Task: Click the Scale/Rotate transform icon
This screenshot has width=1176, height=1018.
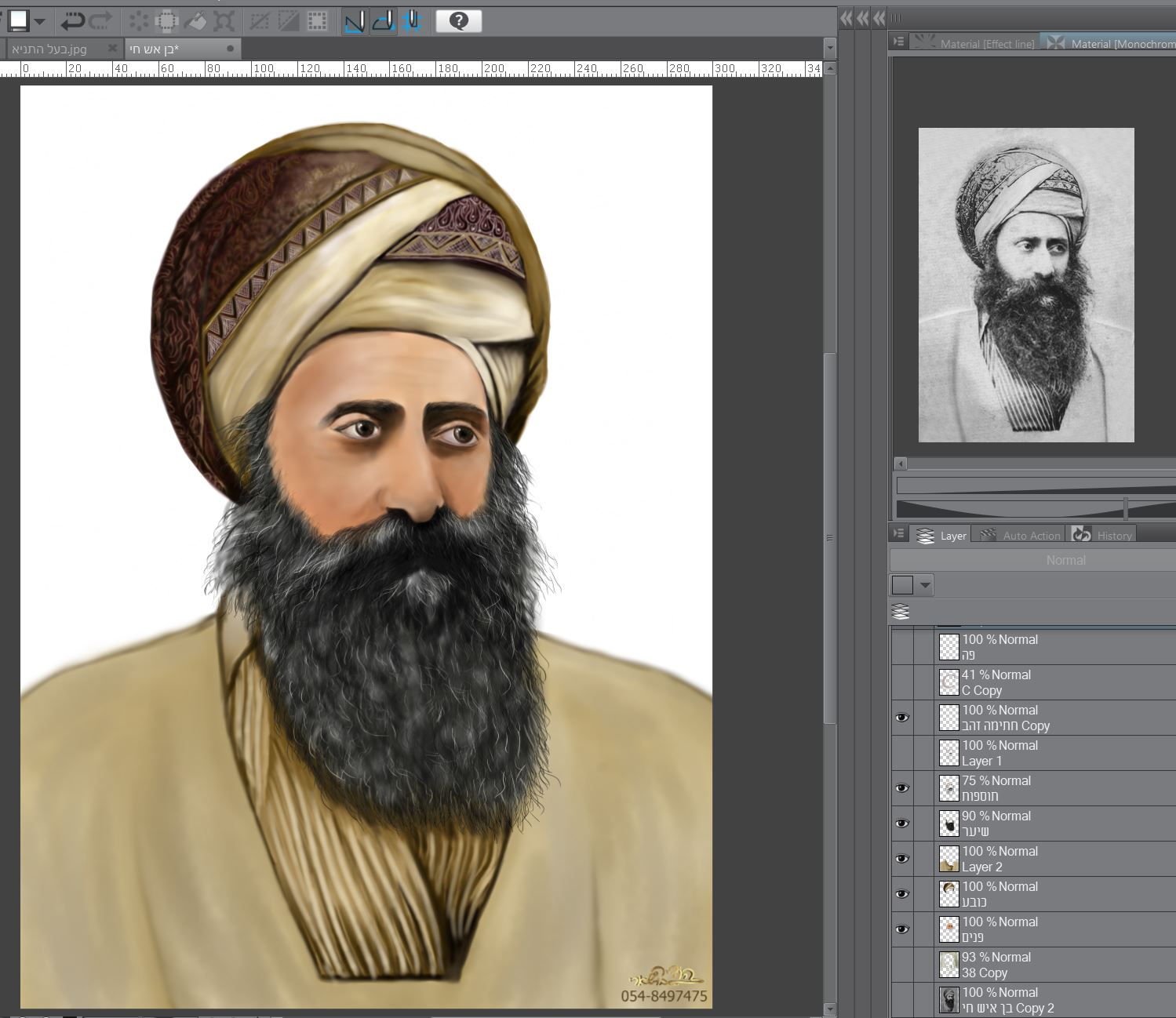Action: (x=224, y=21)
